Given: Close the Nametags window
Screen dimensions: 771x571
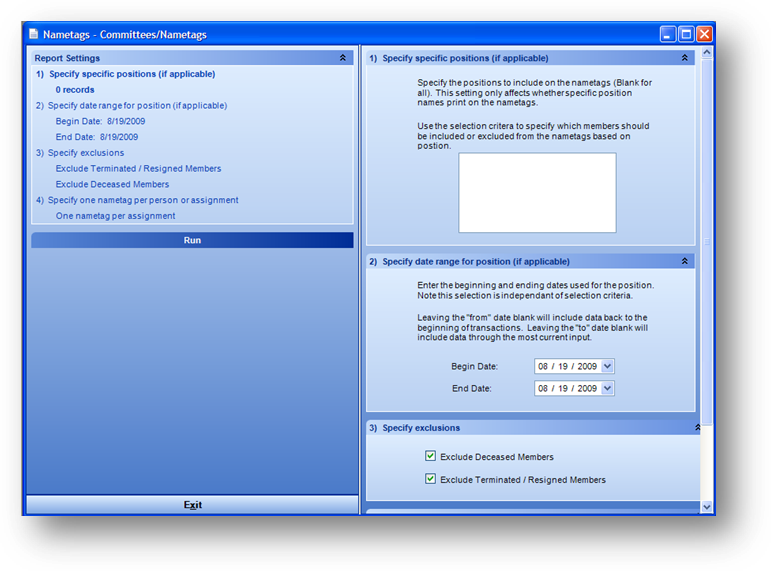Looking at the screenshot, I should 704,34.
